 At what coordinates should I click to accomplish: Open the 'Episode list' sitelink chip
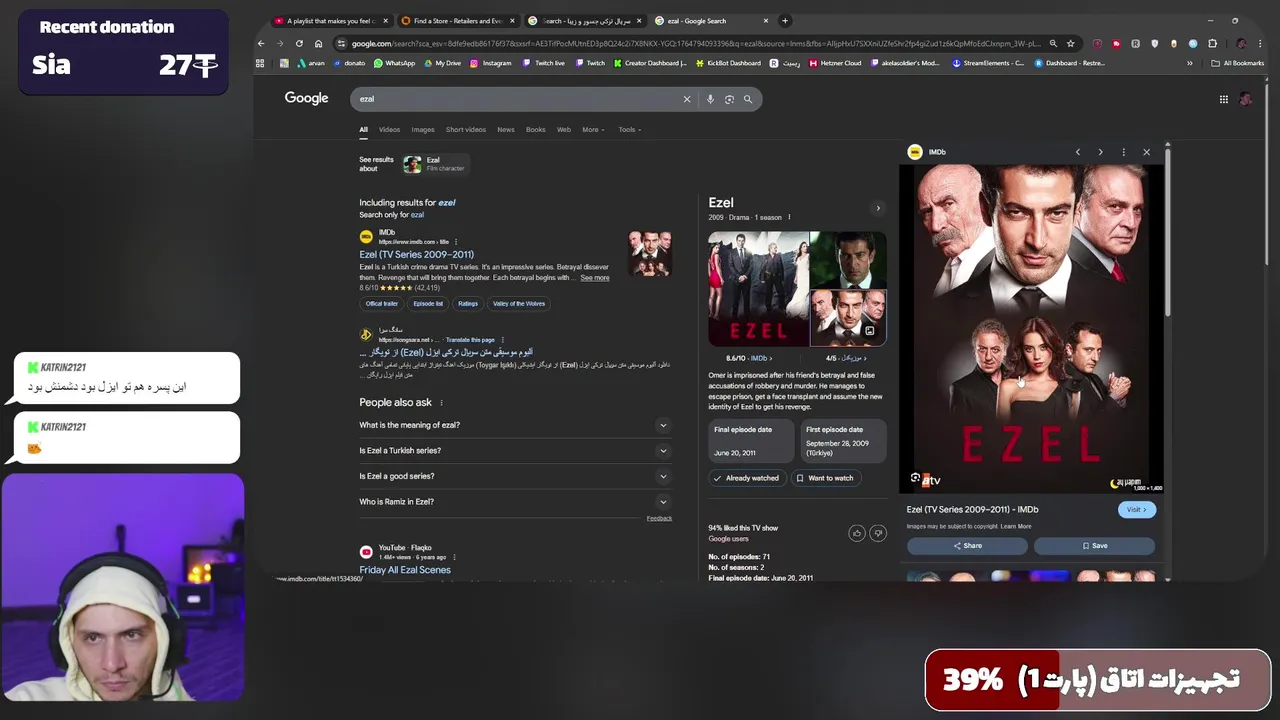(x=428, y=304)
